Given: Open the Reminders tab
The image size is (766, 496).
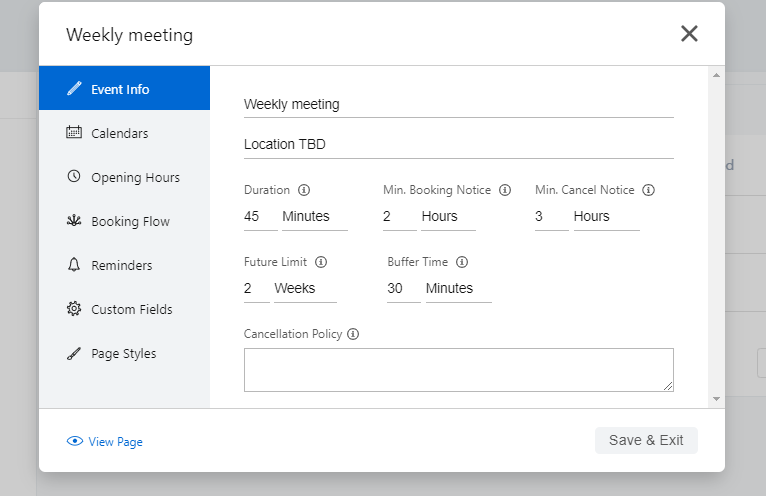Looking at the screenshot, I should [x=121, y=265].
